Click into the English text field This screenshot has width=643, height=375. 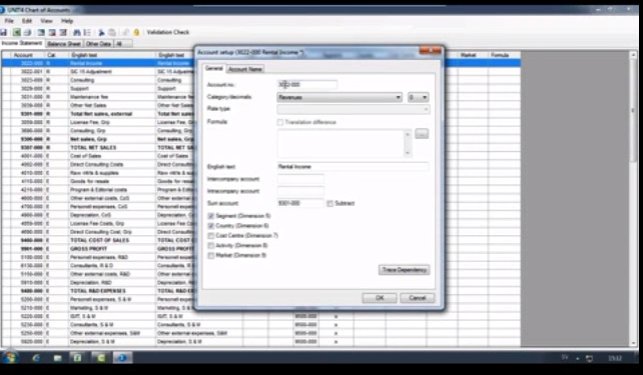353,167
